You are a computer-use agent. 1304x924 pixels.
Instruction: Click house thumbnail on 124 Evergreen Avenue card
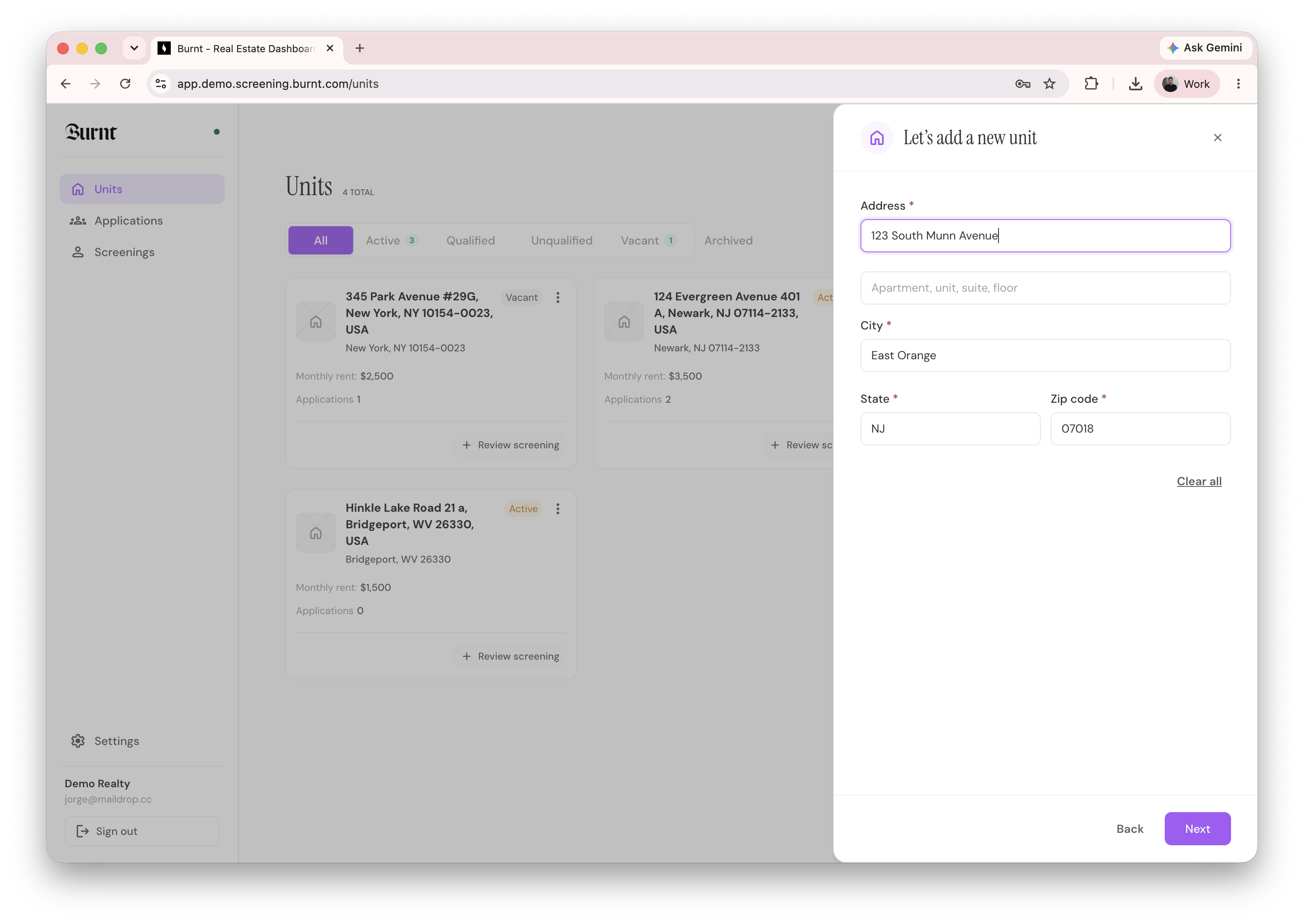[624, 322]
